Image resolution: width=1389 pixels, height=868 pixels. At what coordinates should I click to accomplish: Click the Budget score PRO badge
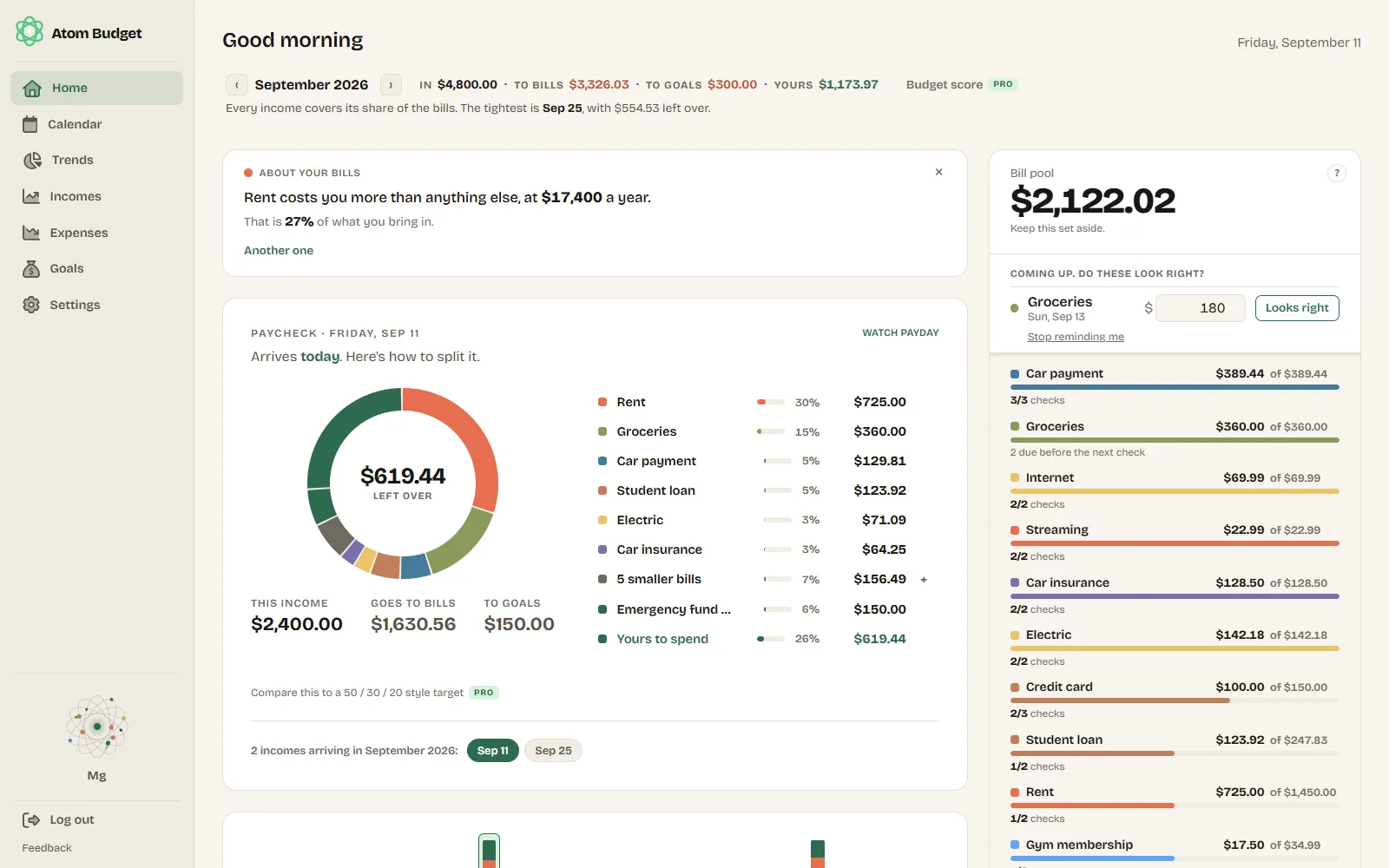coord(1003,84)
